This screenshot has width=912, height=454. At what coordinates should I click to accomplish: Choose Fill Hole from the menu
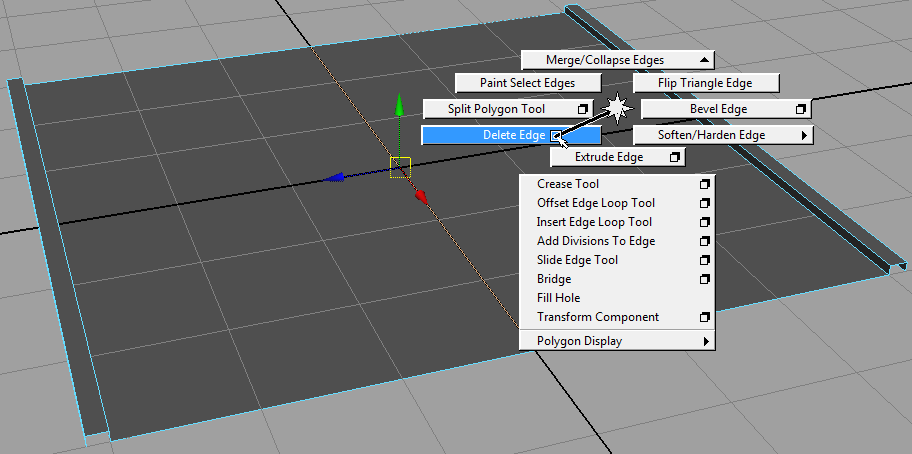pos(558,298)
